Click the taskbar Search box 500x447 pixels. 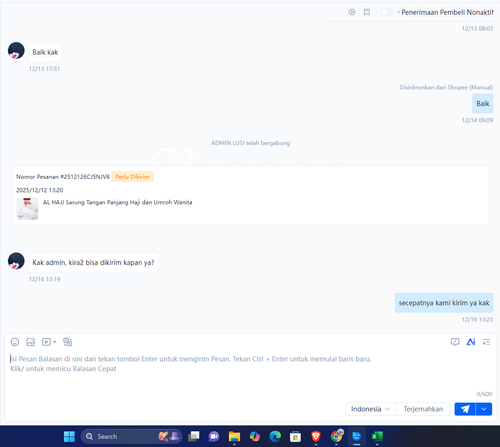point(132,436)
